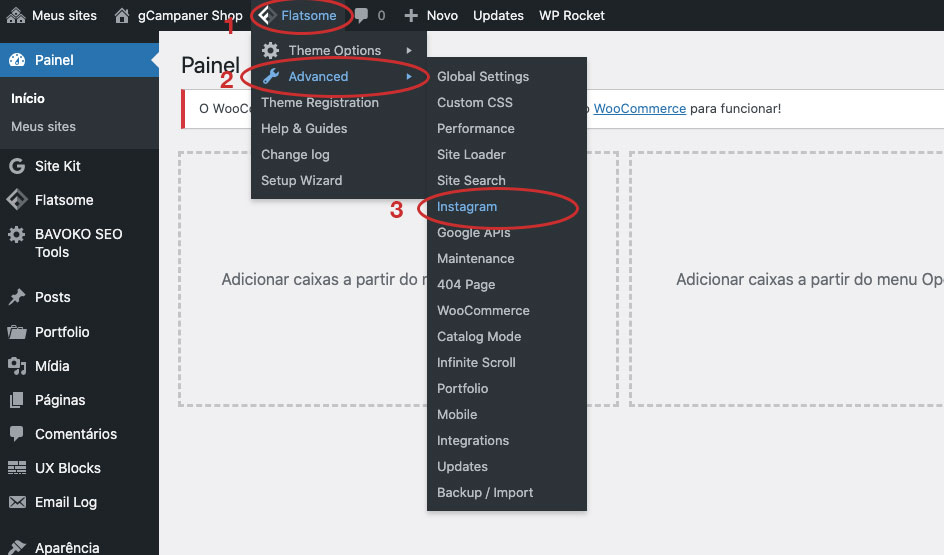The image size is (944, 555).
Task: Select Instagram from the Advanced submenu
Action: point(467,206)
